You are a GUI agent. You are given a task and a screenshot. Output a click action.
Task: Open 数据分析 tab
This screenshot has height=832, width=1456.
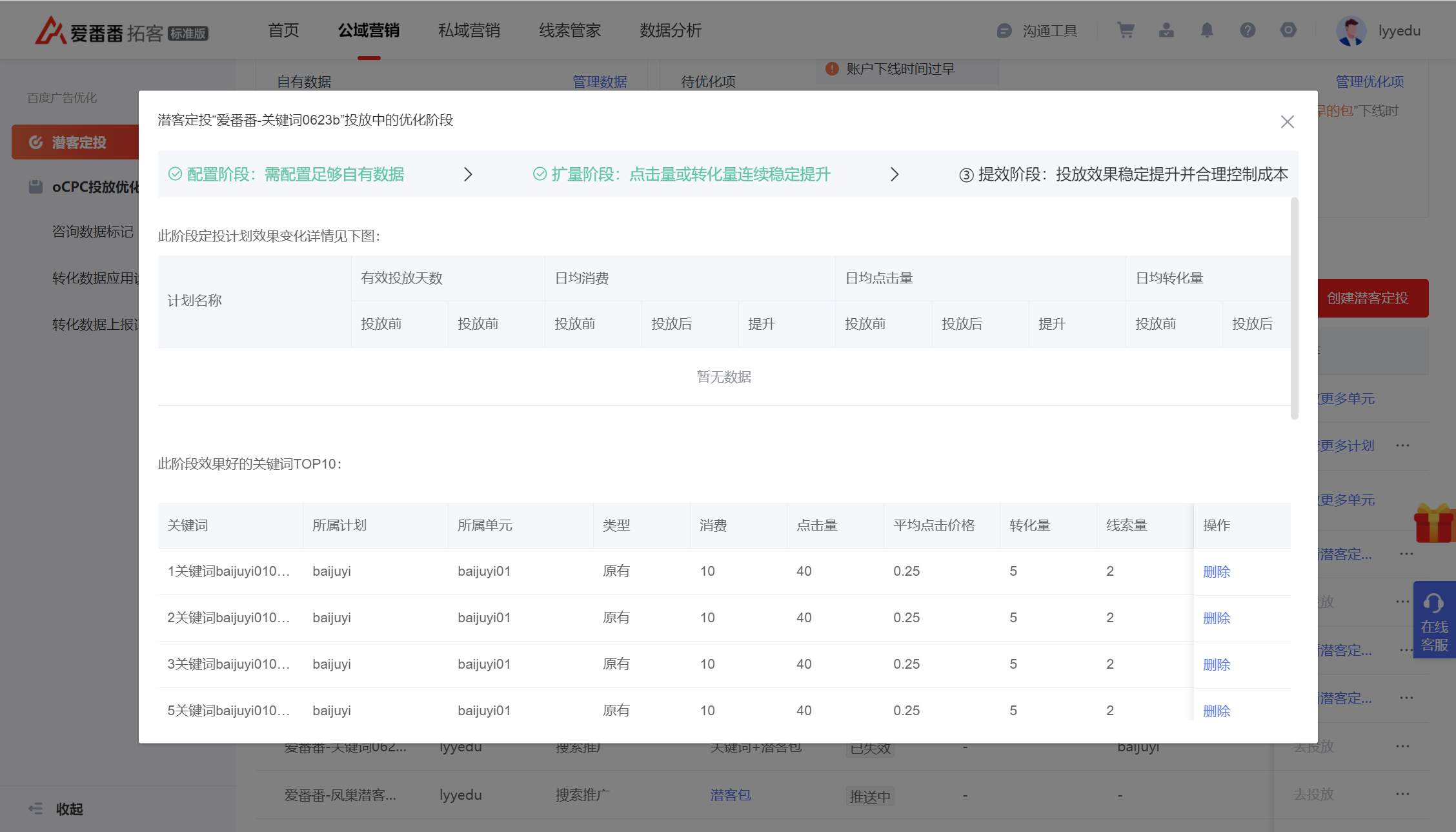pyautogui.click(x=671, y=30)
